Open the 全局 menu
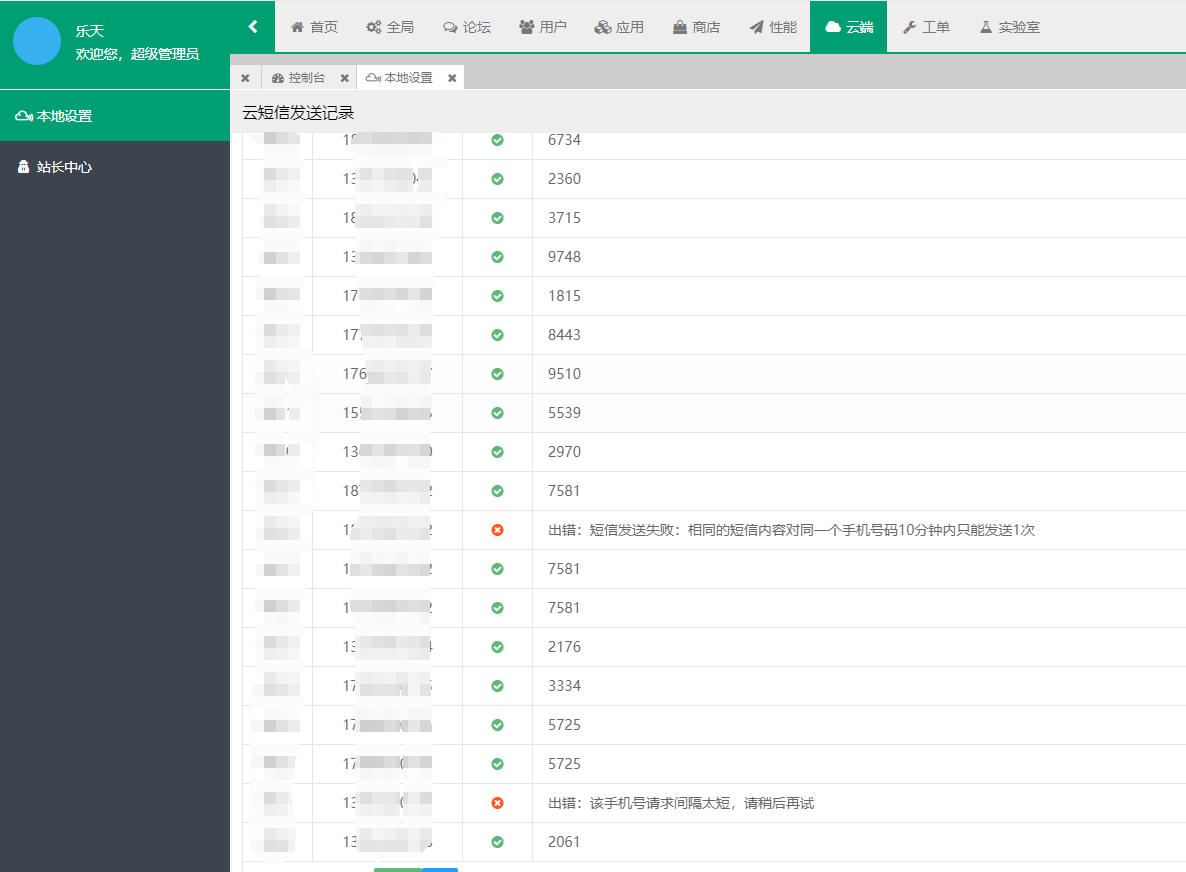Image resolution: width=1186 pixels, height=872 pixels. (390, 27)
